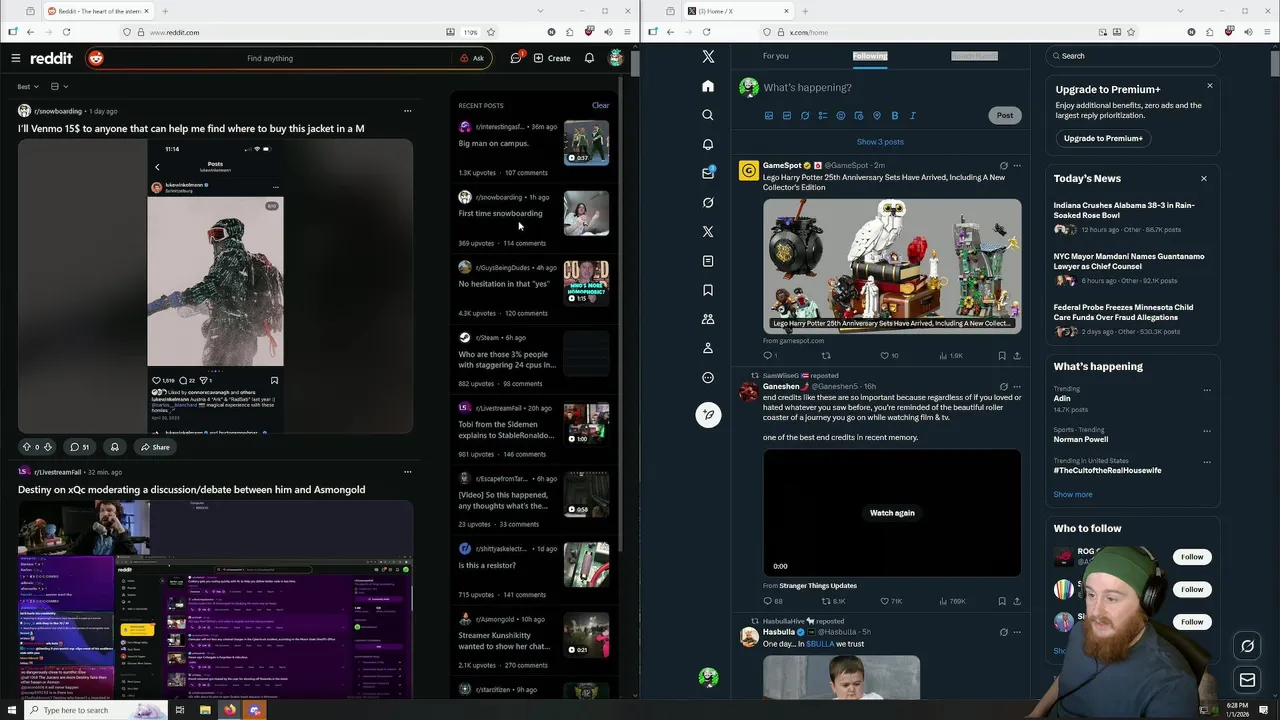Open the feed view layout dropdown

58,87
